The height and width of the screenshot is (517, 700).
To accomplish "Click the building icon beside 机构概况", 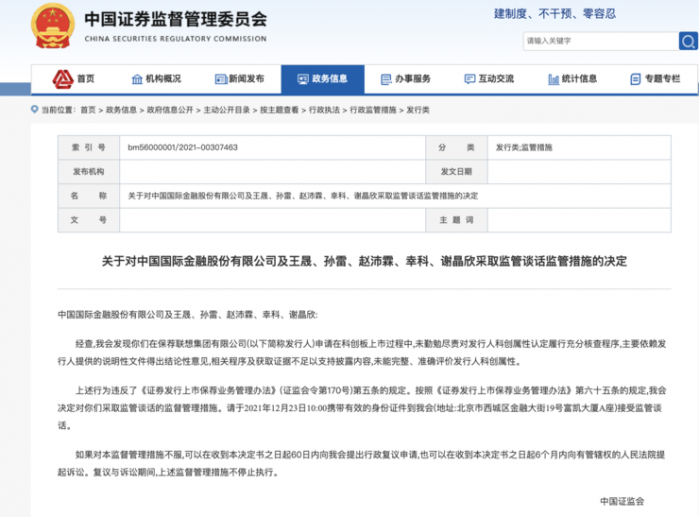I will 137,79.
